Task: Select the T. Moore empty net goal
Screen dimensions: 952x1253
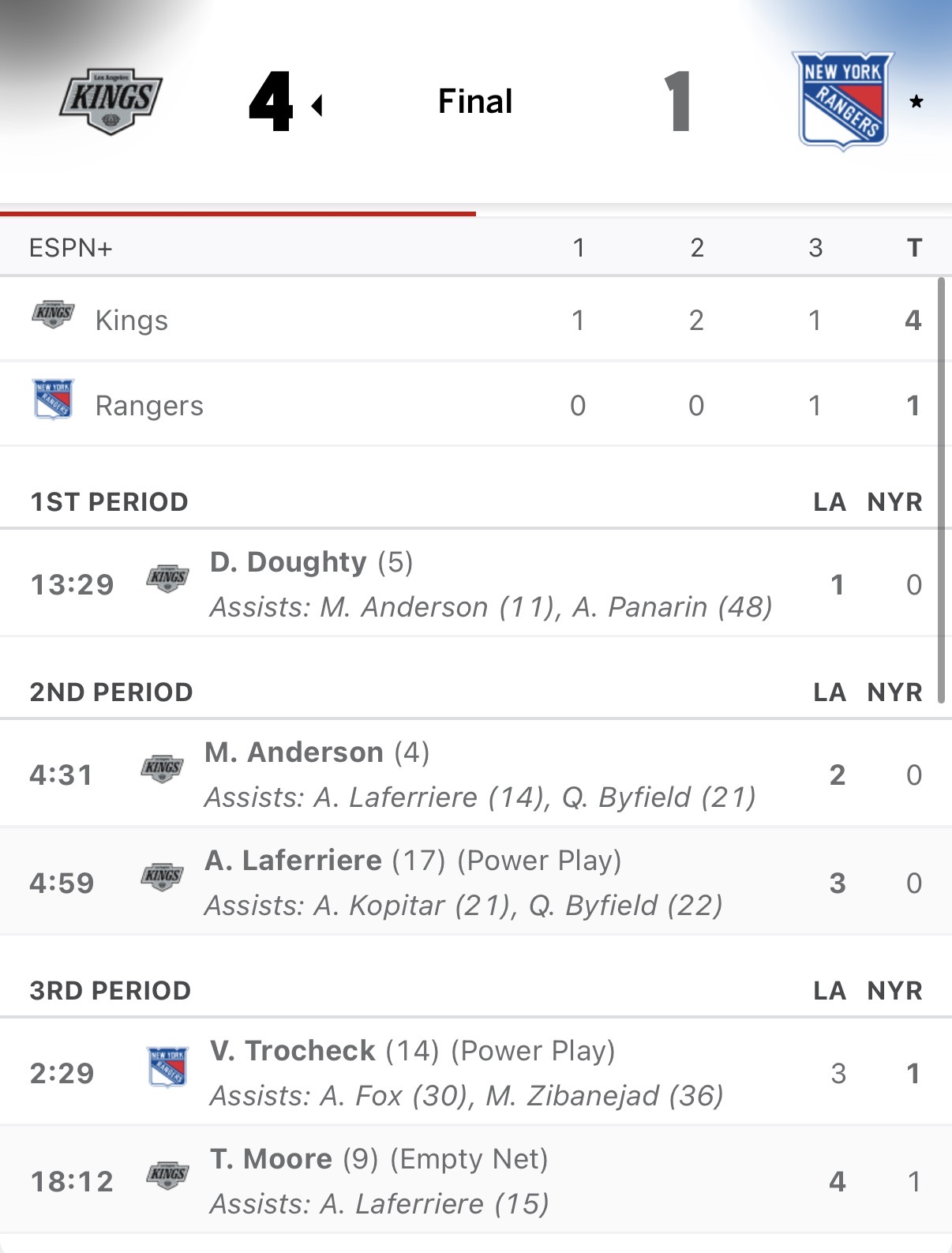Action: click(271, 1159)
